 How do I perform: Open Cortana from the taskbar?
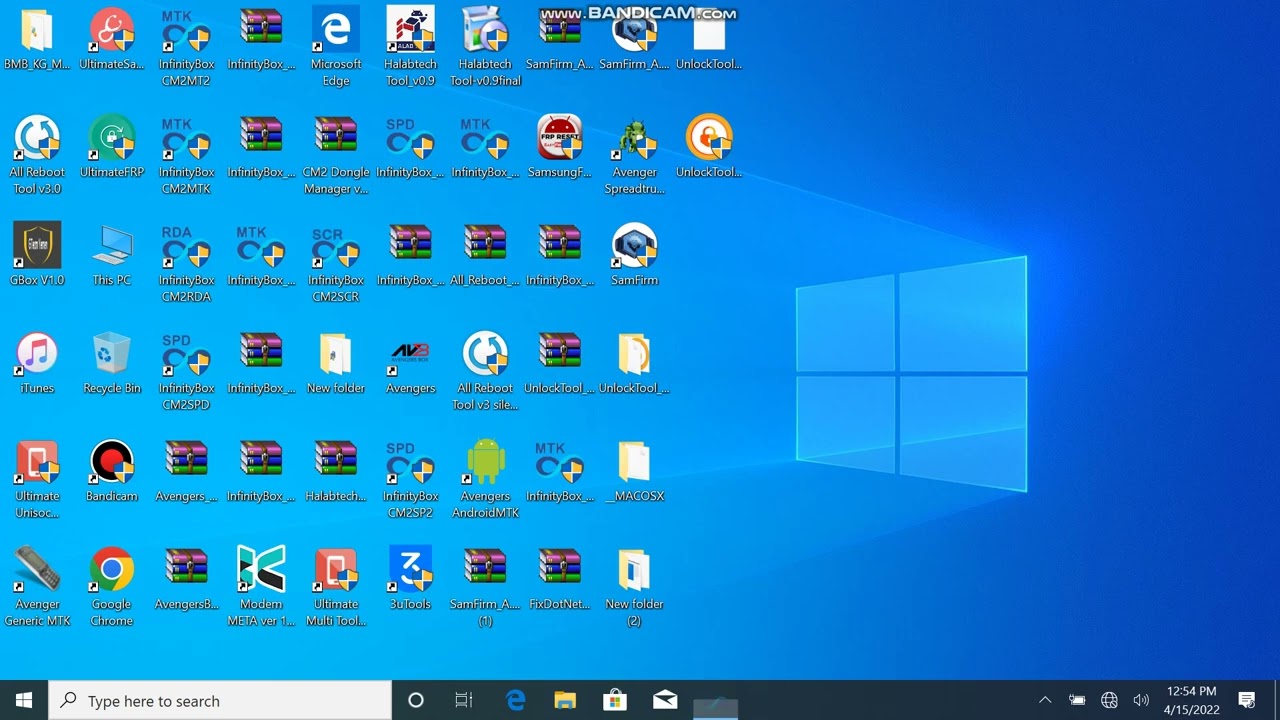[416, 700]
